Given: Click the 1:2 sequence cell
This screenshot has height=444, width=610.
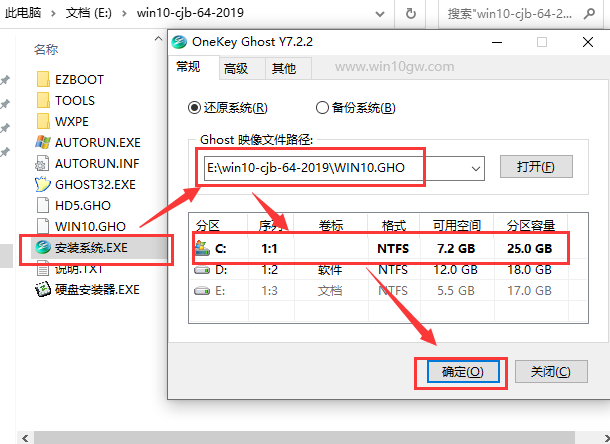Looking at the screenshot, I should coord(269,270).
